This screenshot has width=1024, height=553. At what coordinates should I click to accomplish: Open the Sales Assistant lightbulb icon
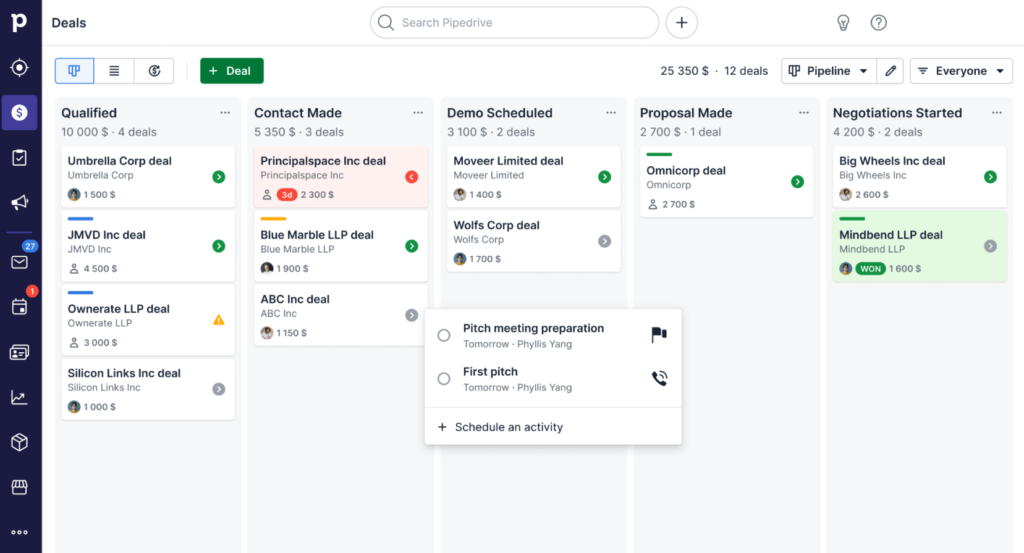tap(843, 23)
